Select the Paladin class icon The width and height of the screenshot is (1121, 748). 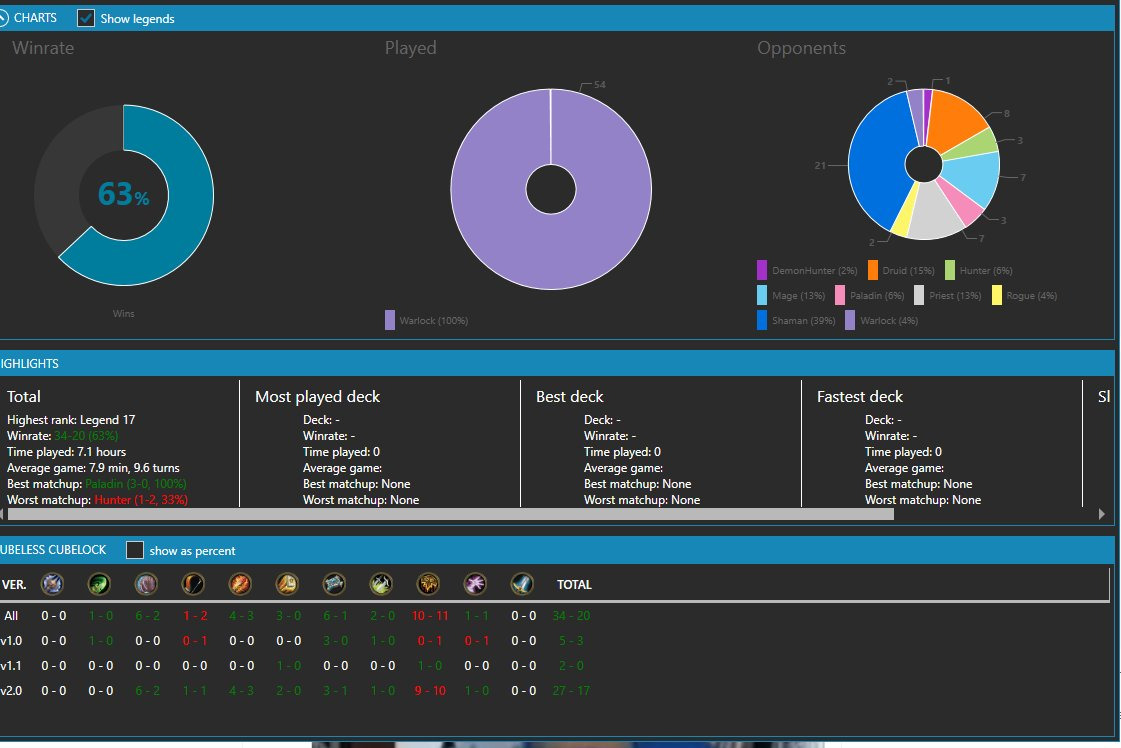288,584
